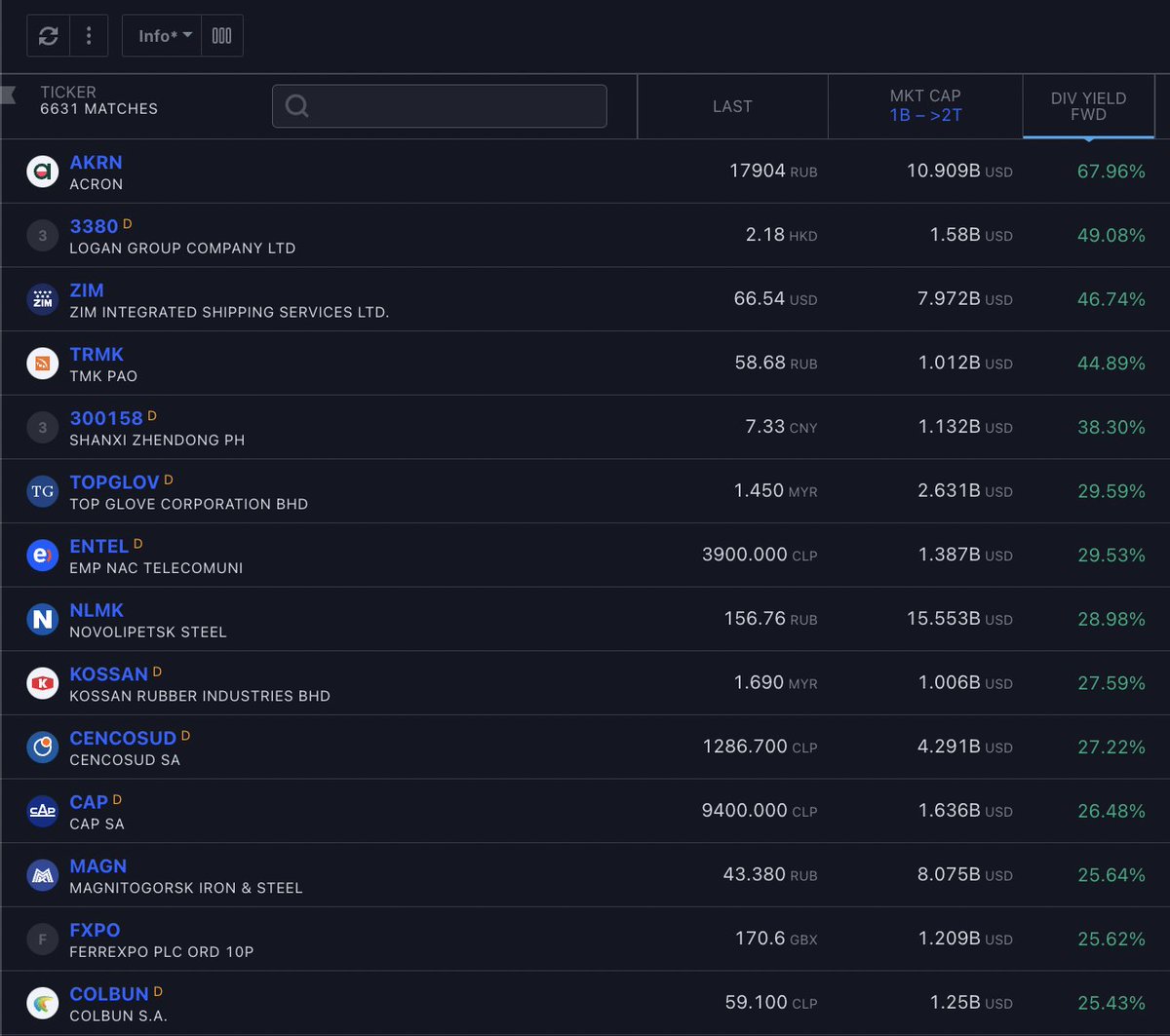Click COLBUN dividend yield 25.43%

[x=1111, y=1003]
